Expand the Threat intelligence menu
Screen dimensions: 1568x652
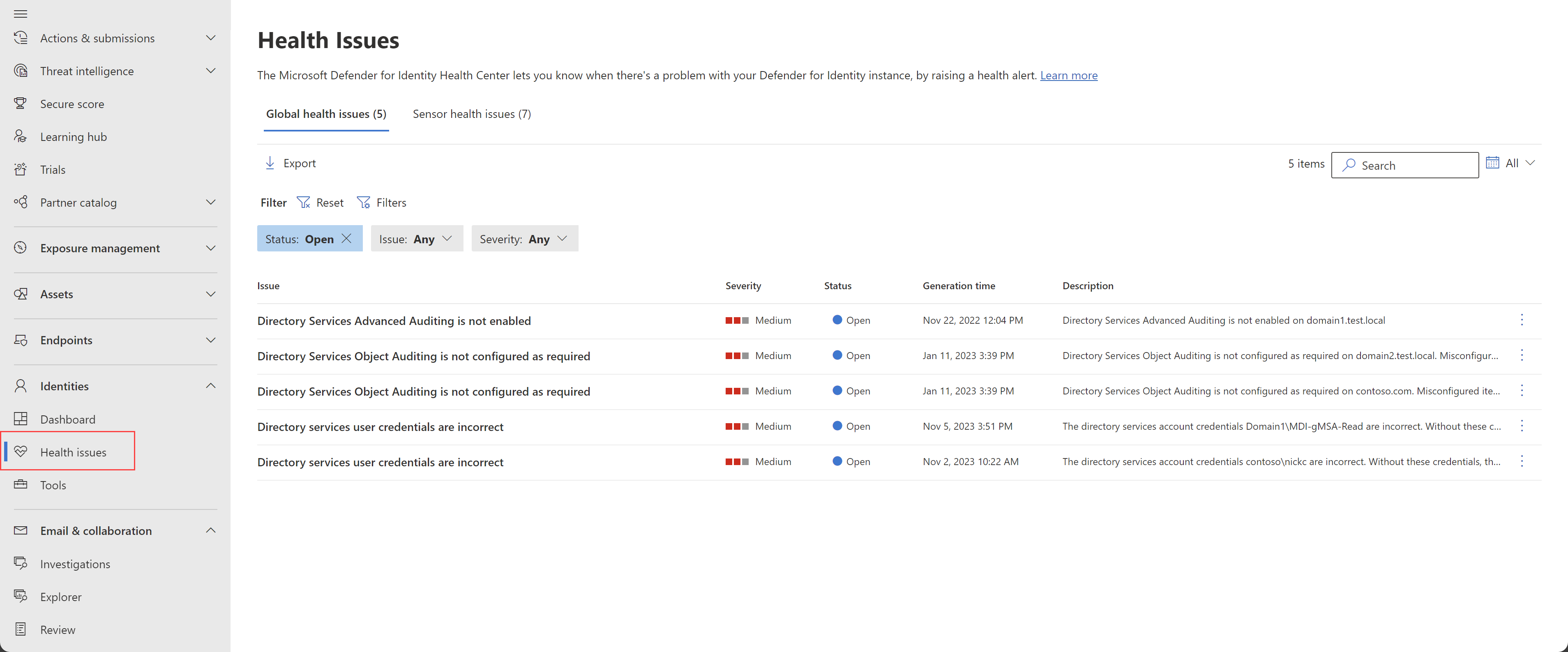tap(211, 71)
